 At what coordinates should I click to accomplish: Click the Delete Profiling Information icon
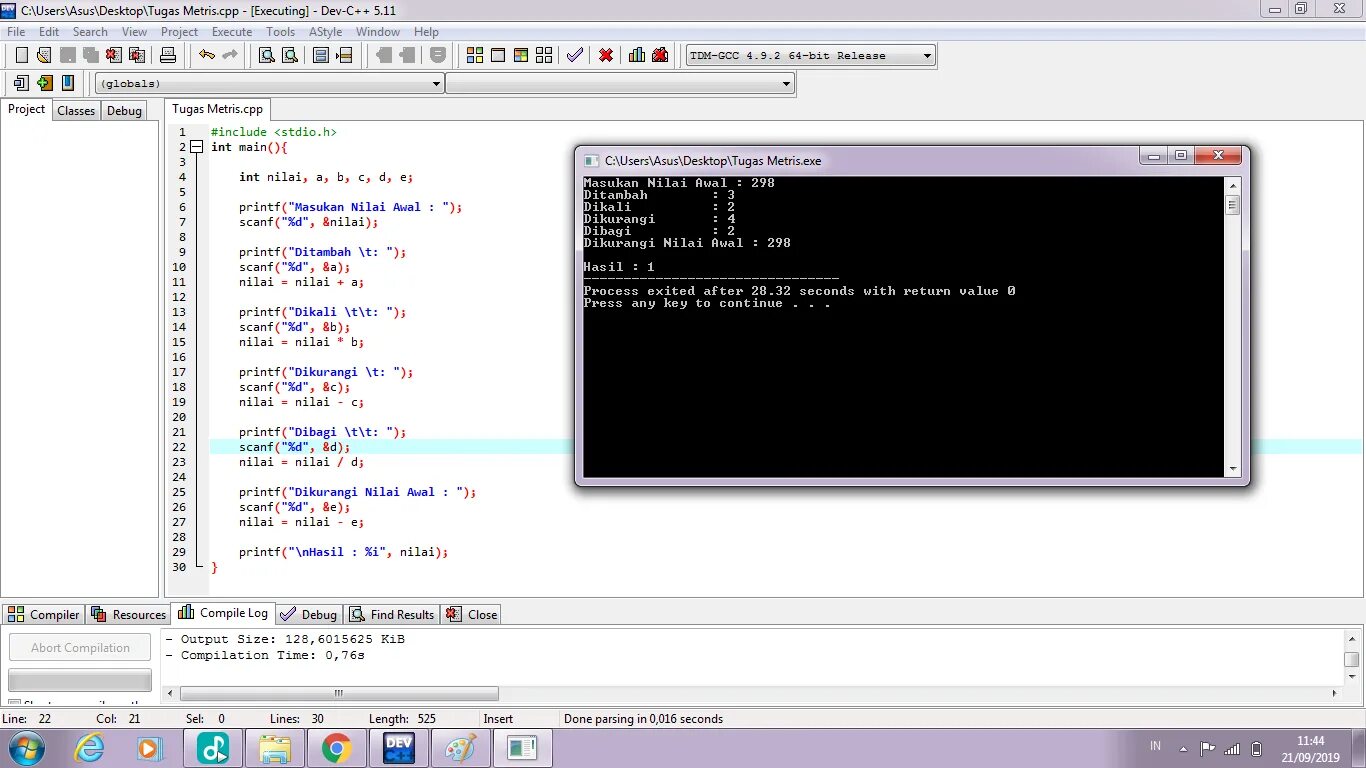click(660, 55)
